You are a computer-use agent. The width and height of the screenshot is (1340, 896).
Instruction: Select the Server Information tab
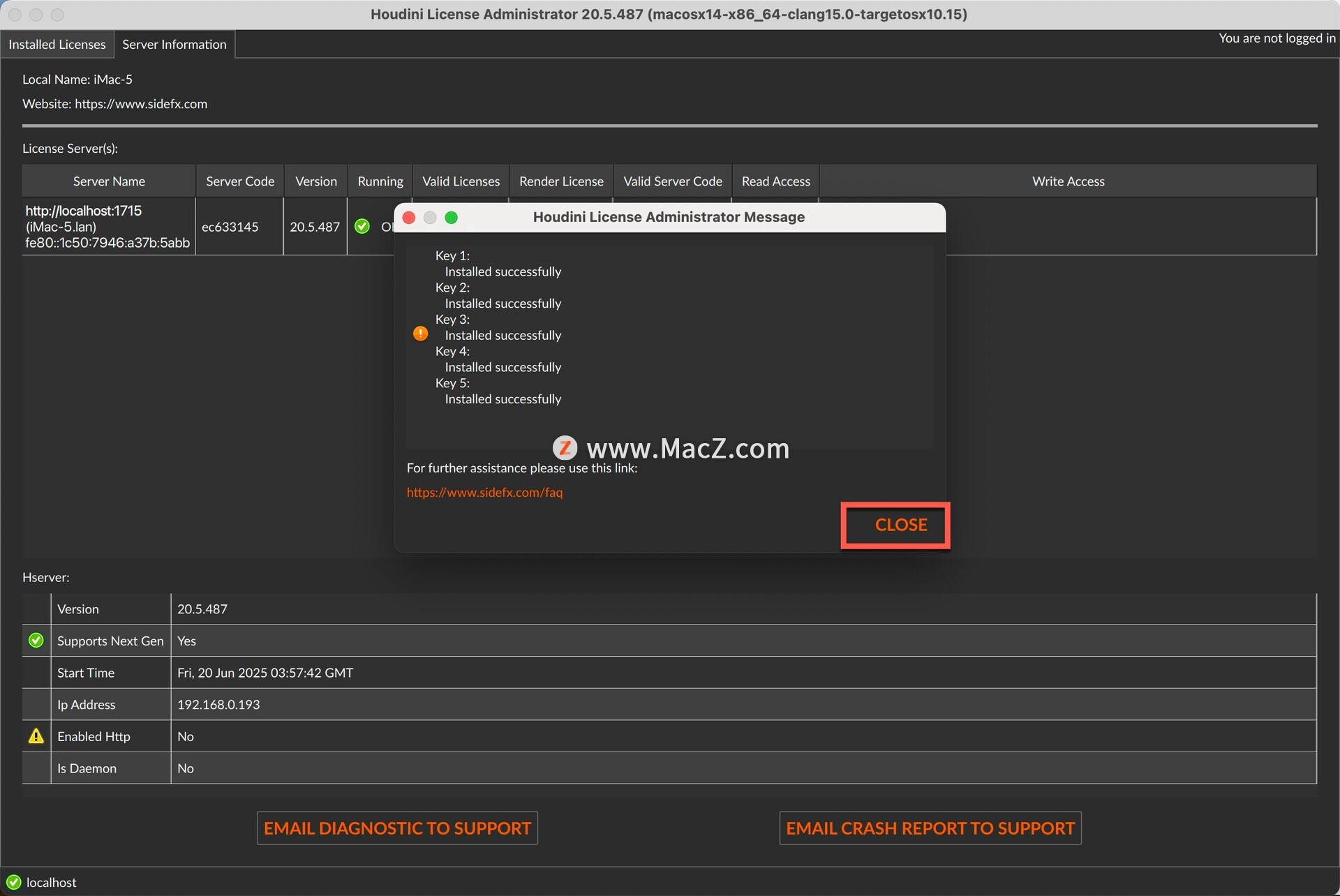[x=174, y=44]
